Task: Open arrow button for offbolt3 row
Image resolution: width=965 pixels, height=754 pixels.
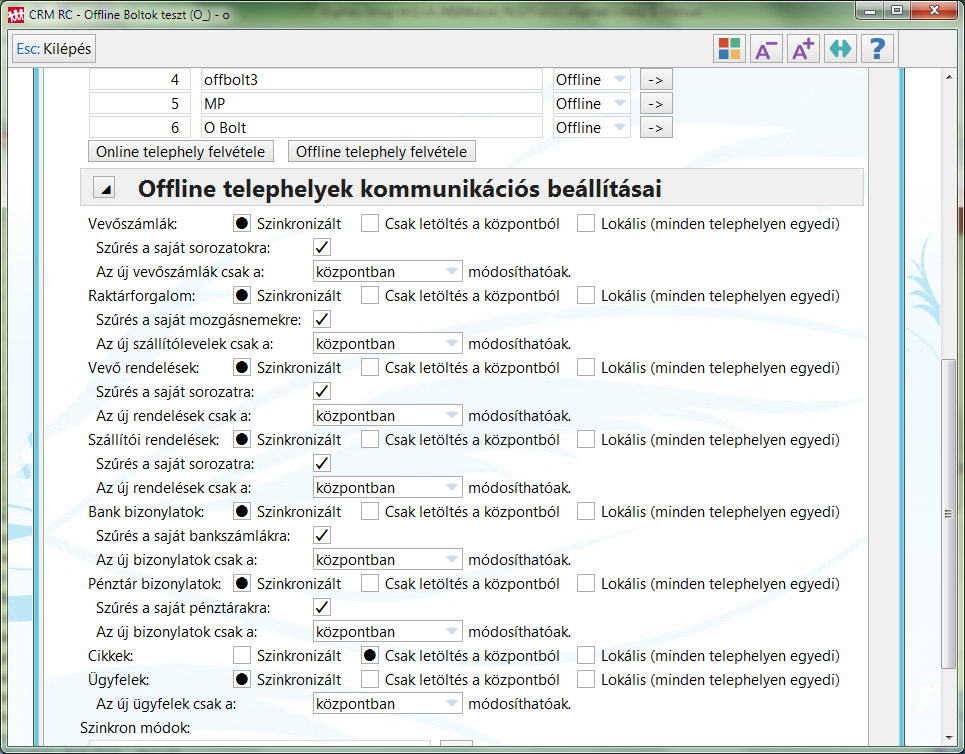Action: click(x=655, y=80)
